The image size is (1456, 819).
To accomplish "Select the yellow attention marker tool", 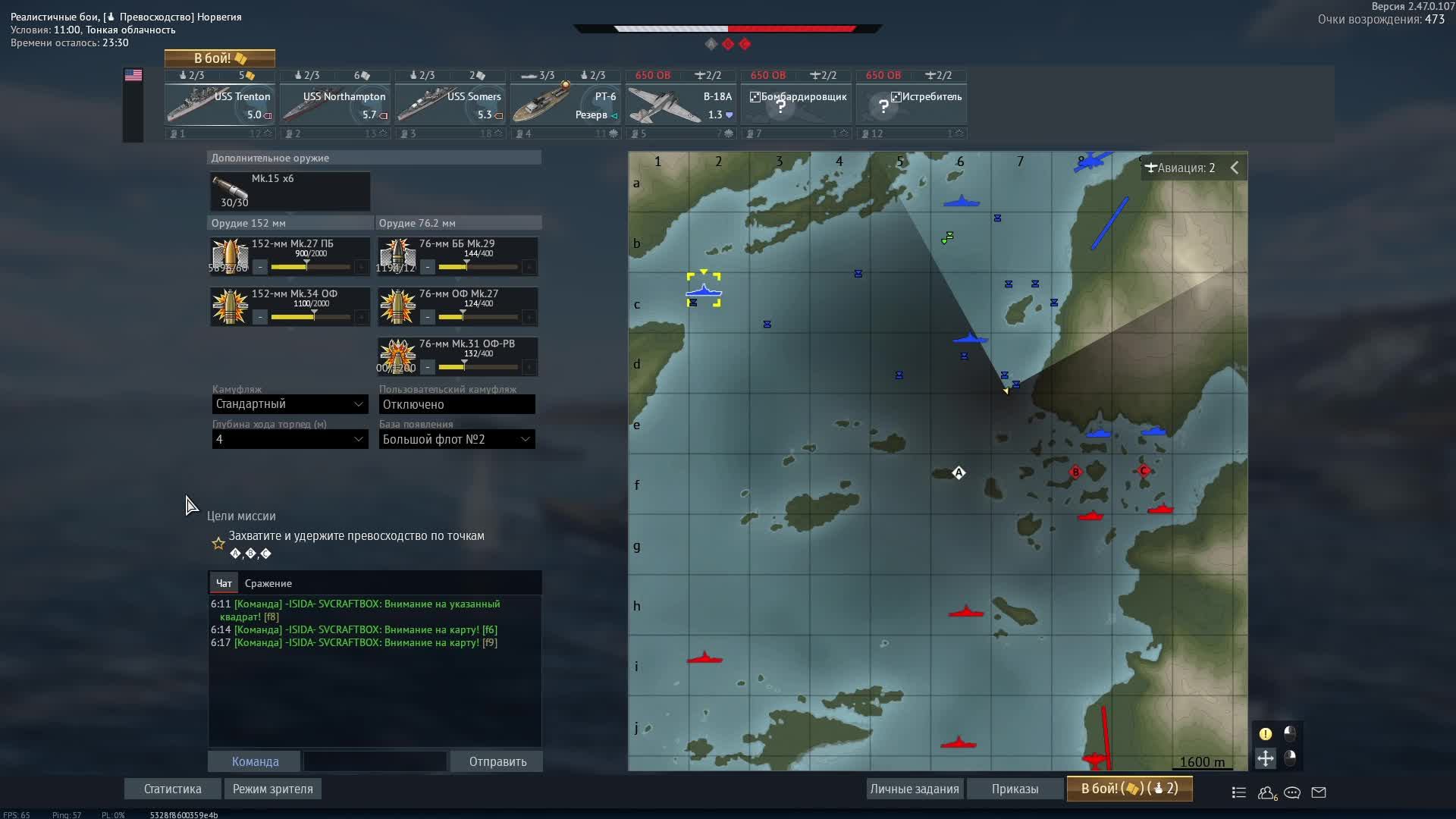I will pos(1265,733).
